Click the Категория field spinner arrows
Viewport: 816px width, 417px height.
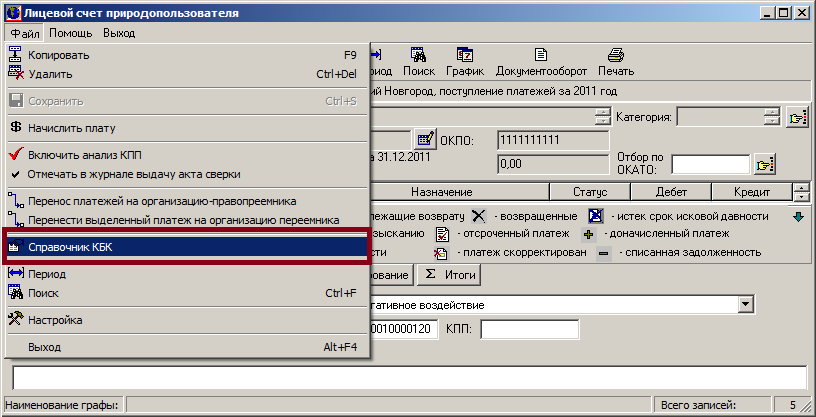(x=770, y=117)
